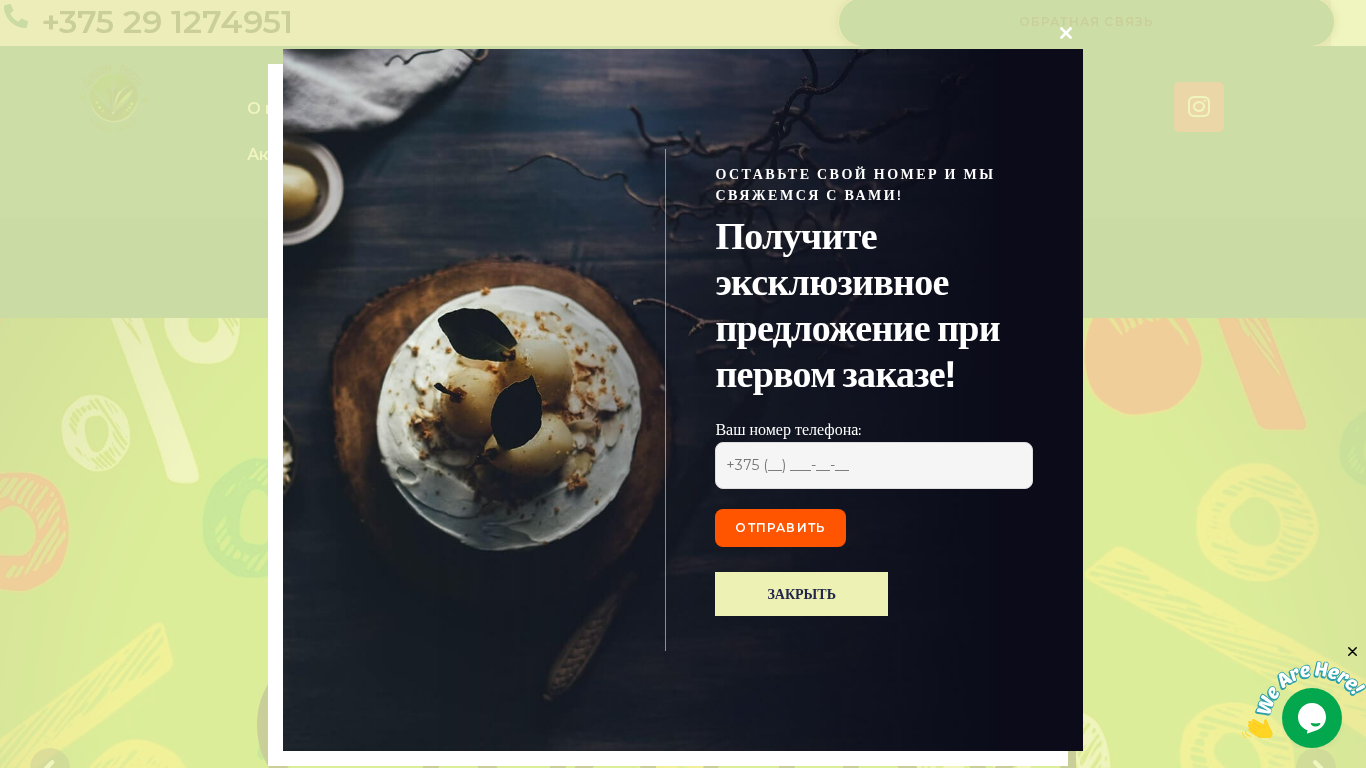
Task: Go to previous slide arrow
Action: pos(50,759)
